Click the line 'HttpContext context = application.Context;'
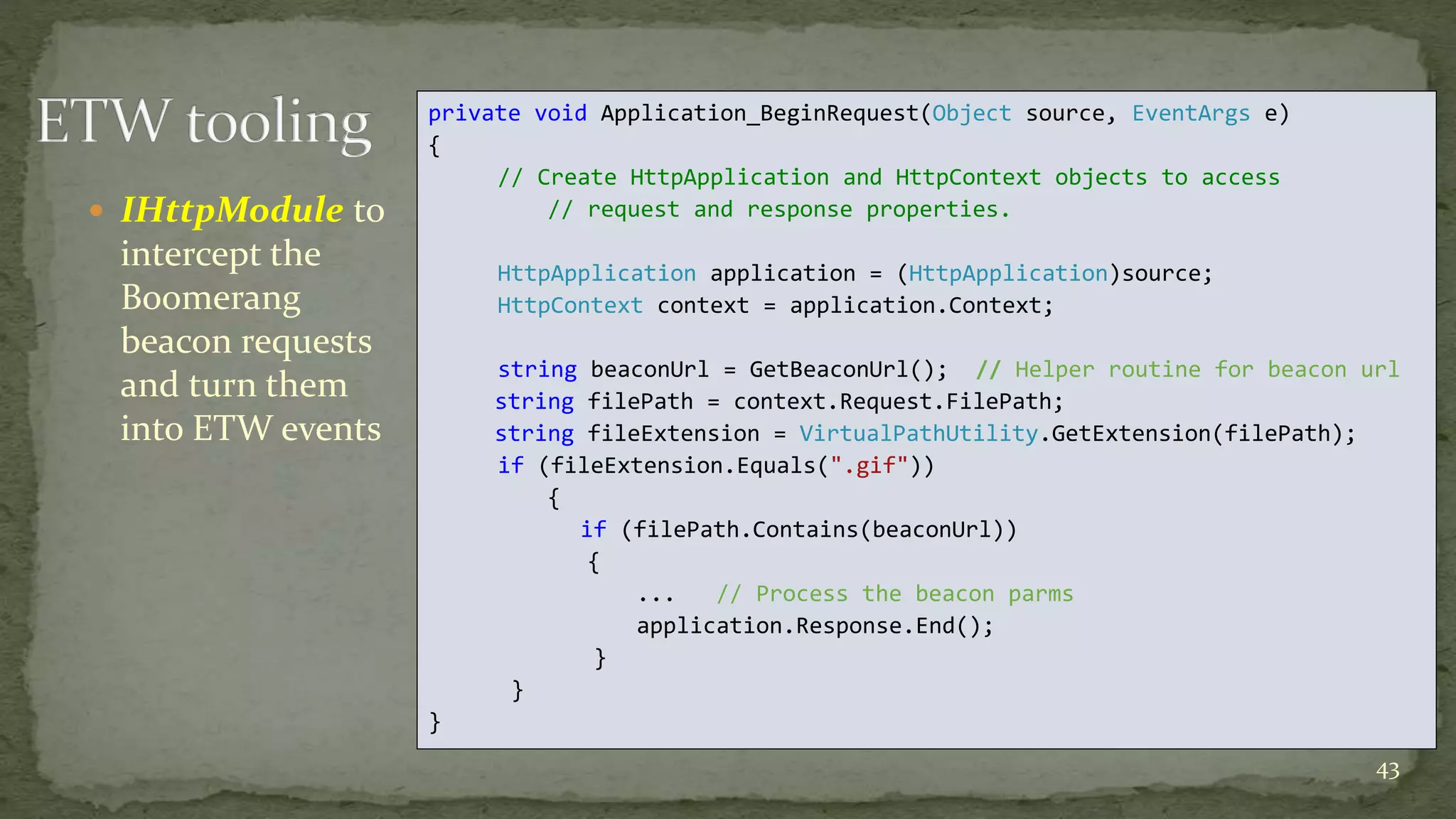This screenshot has width=1456, height=819. (x=775, y=306)
